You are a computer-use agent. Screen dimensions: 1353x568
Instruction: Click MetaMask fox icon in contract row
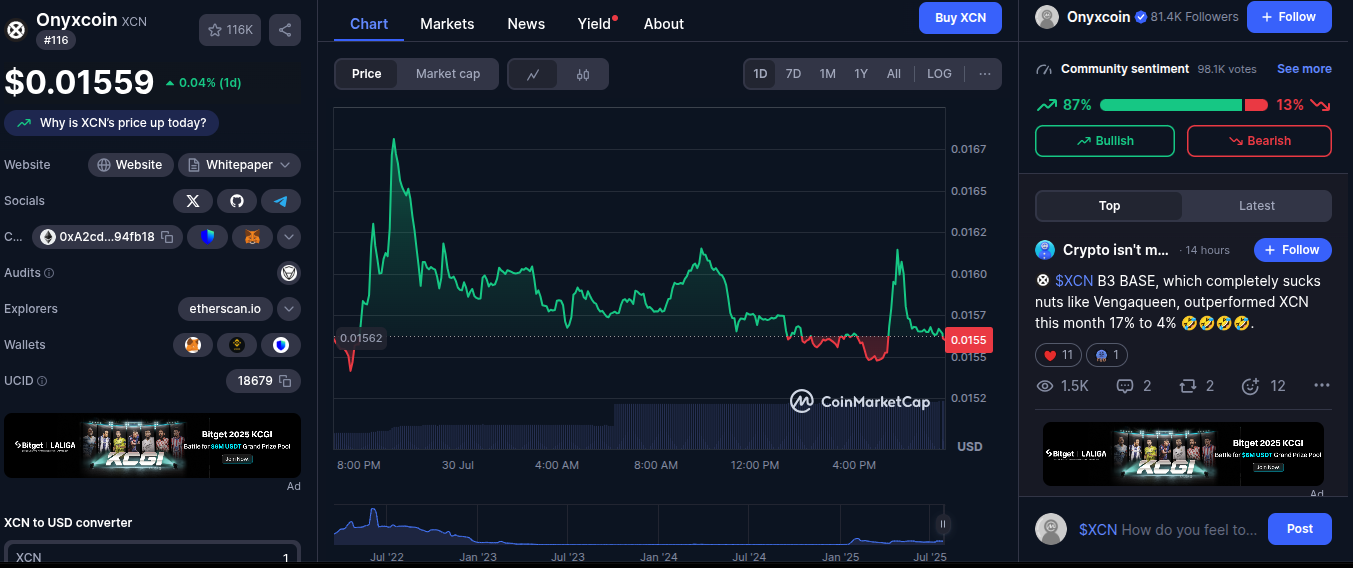pos(252,237)
